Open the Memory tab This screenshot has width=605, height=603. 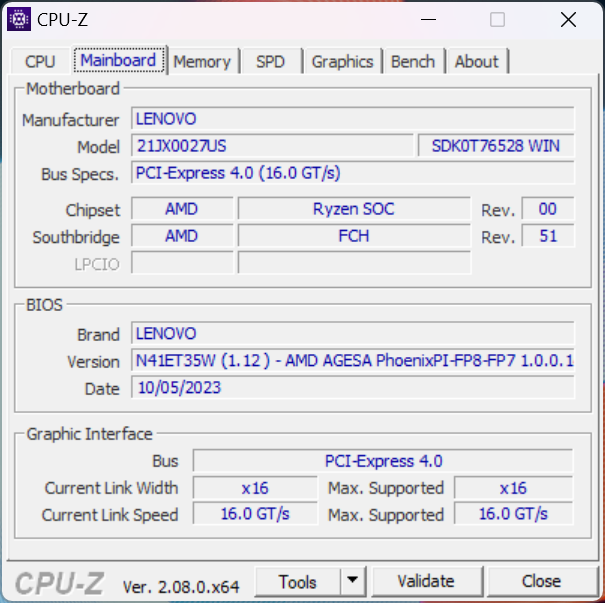point(202,61)
